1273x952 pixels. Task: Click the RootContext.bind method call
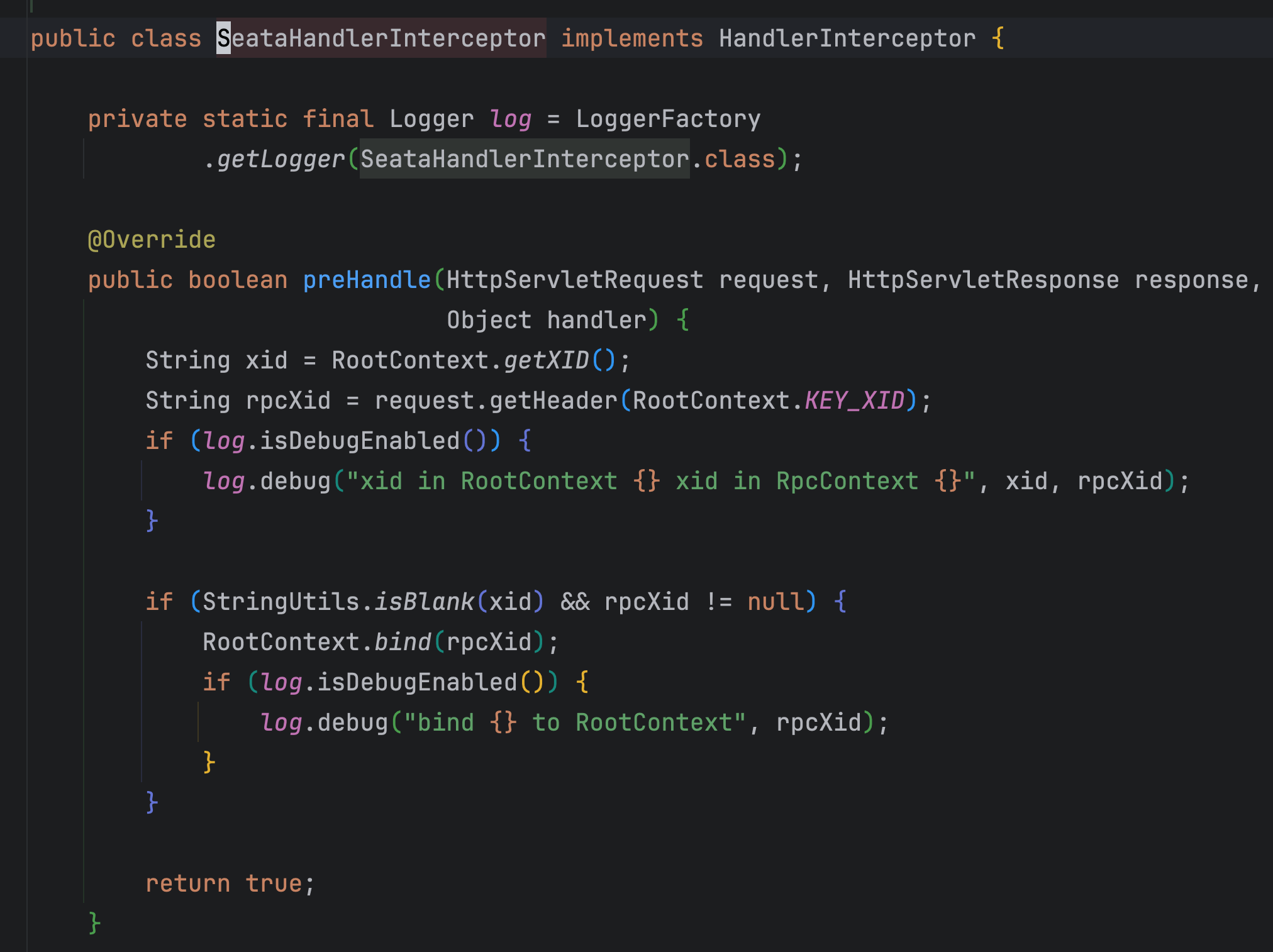[x=403, y=642]
